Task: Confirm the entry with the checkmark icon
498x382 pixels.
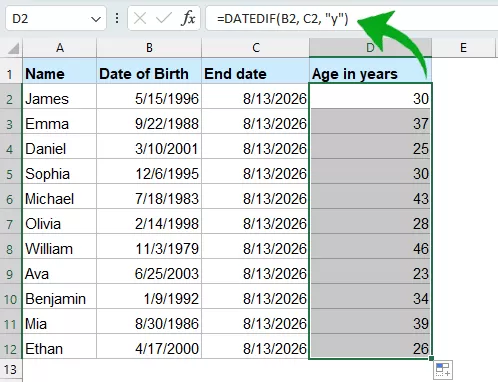Action: click(x=164, y=18)
